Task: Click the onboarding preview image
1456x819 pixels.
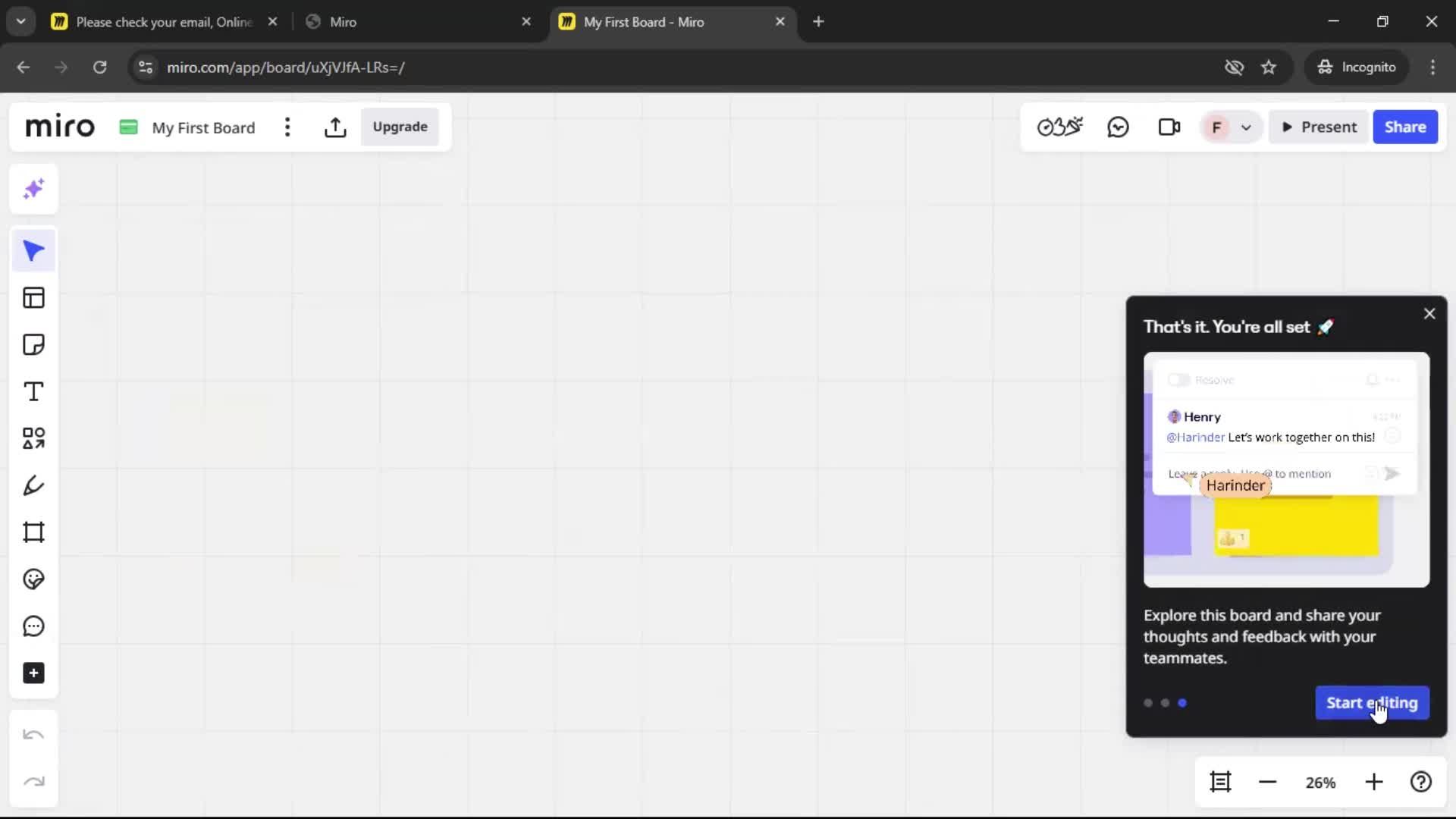Action: click(x=1286, y=469)
